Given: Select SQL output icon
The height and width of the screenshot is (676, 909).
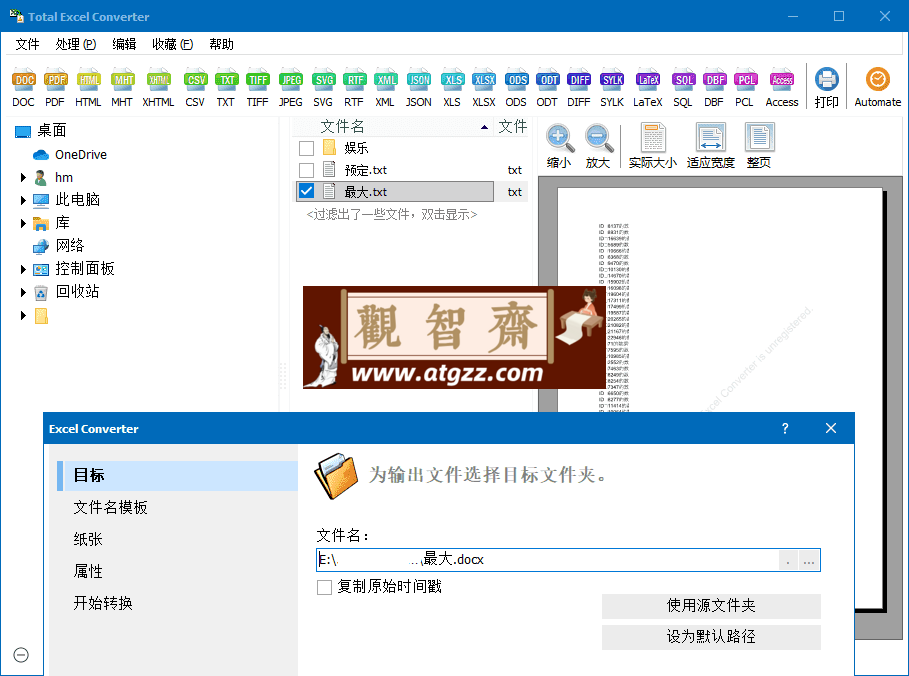Looking at the screenshot, I should pyautogui.click(x=683, y=80).
